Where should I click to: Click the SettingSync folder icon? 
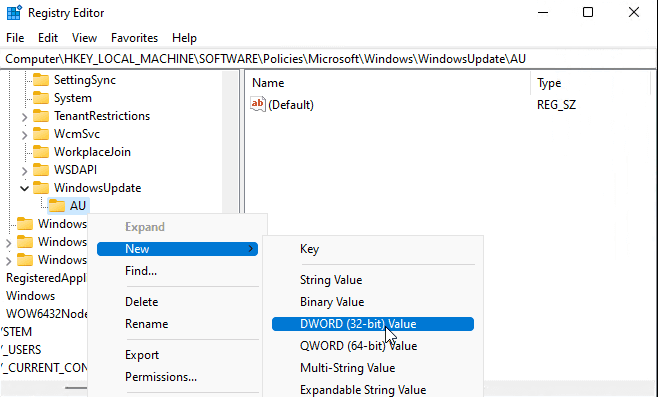tap(41, 80)
